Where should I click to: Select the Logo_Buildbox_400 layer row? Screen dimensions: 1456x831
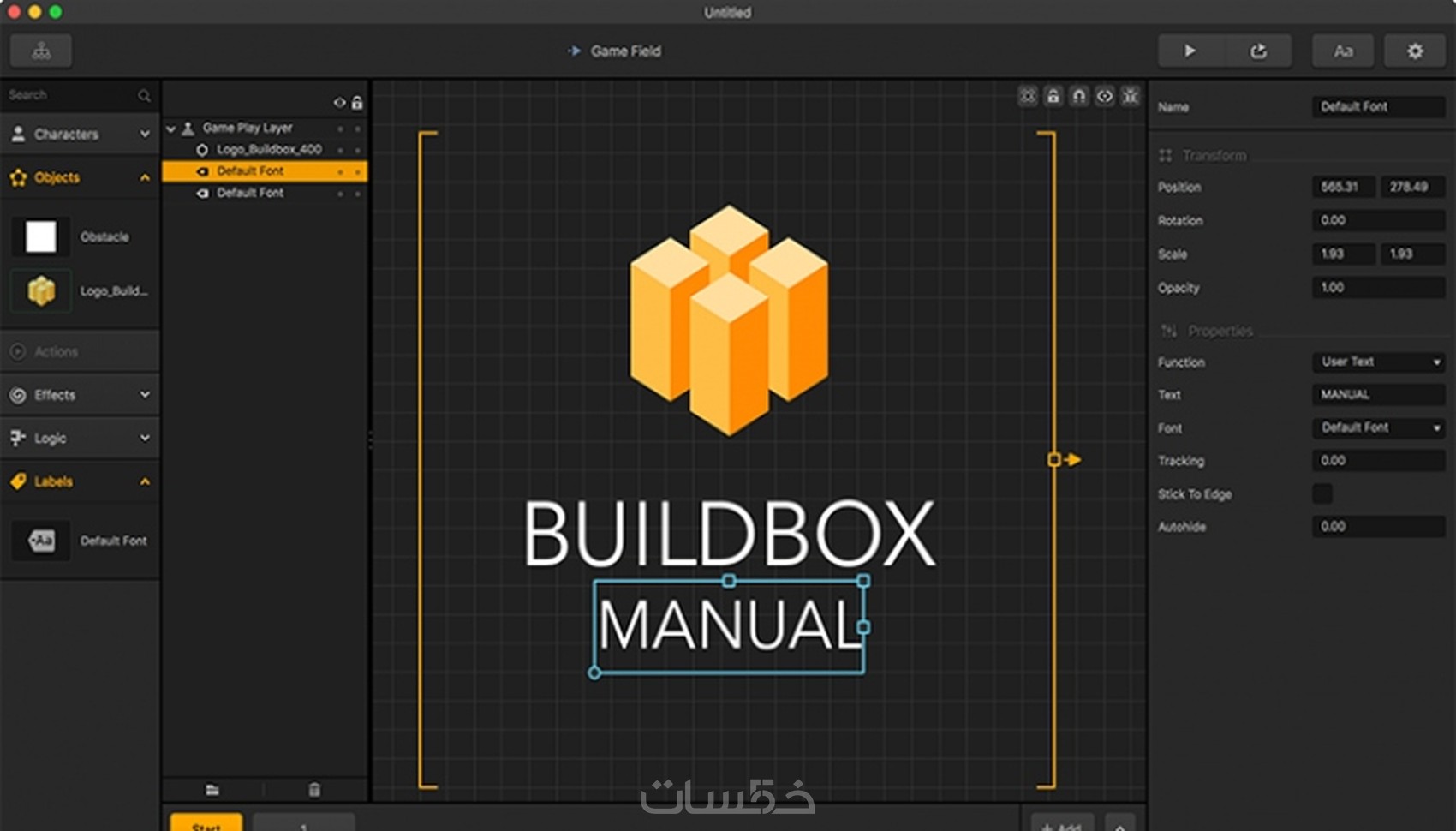tap(265, 149)
